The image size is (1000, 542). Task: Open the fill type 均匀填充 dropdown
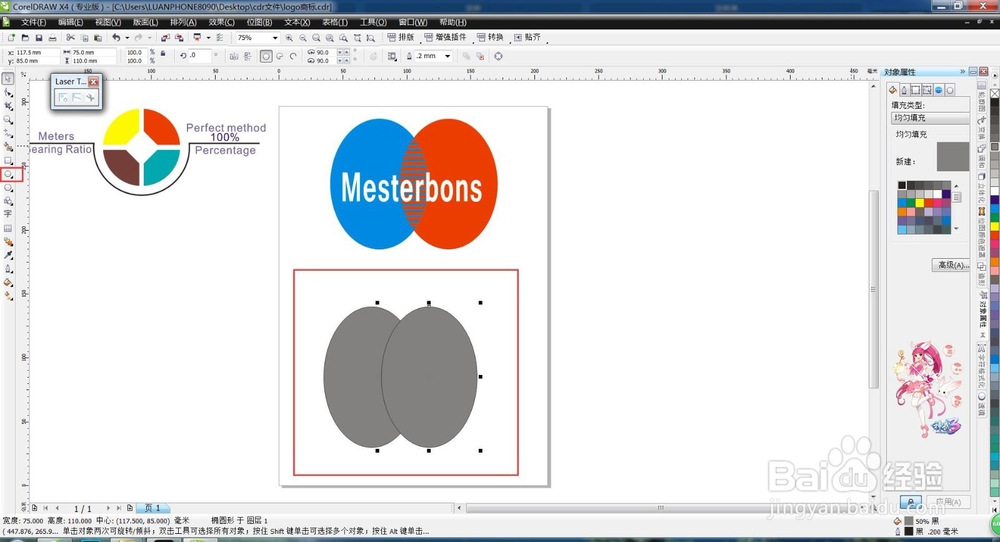coord(930,118)
